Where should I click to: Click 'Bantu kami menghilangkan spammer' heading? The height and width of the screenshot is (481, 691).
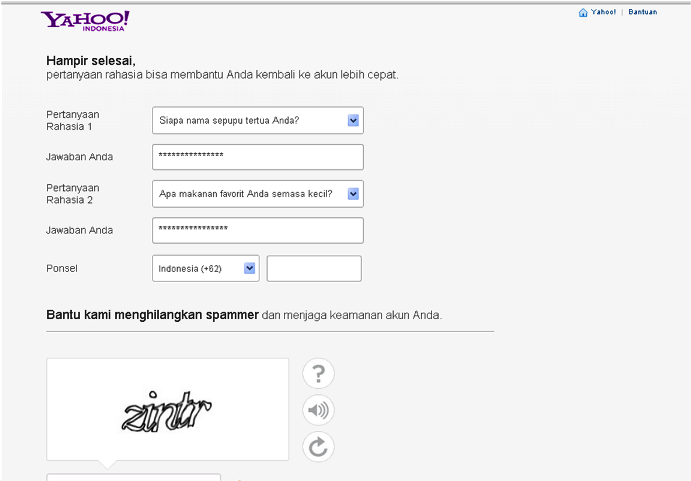coord(152,315)
